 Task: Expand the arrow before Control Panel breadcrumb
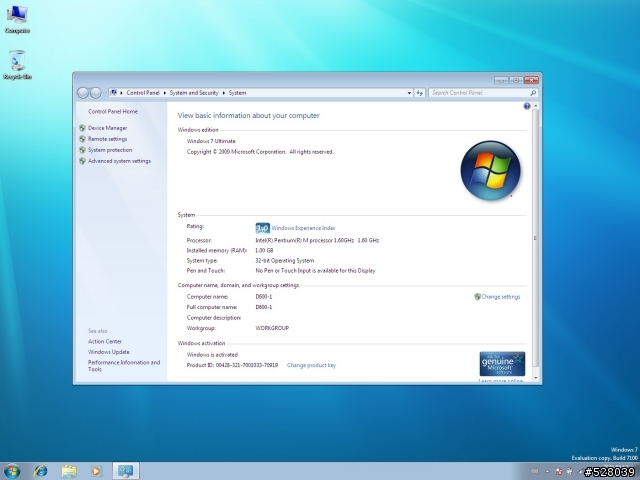121,93
